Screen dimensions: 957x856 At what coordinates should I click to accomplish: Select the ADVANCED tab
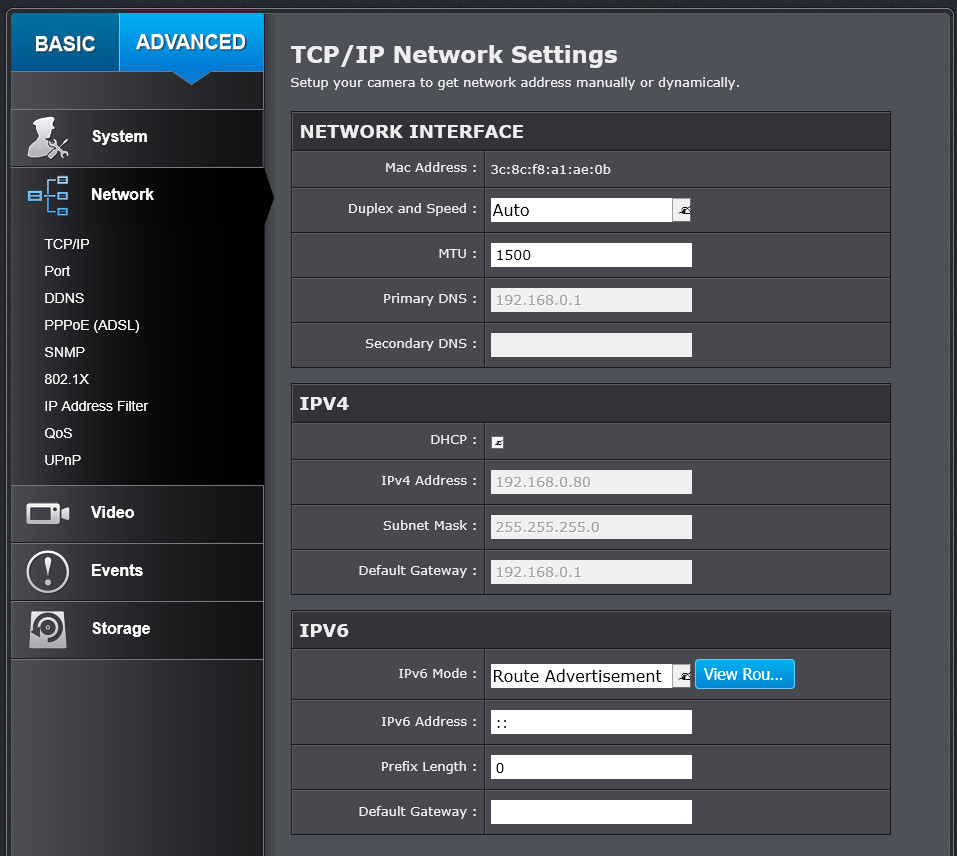pos(191,42)
